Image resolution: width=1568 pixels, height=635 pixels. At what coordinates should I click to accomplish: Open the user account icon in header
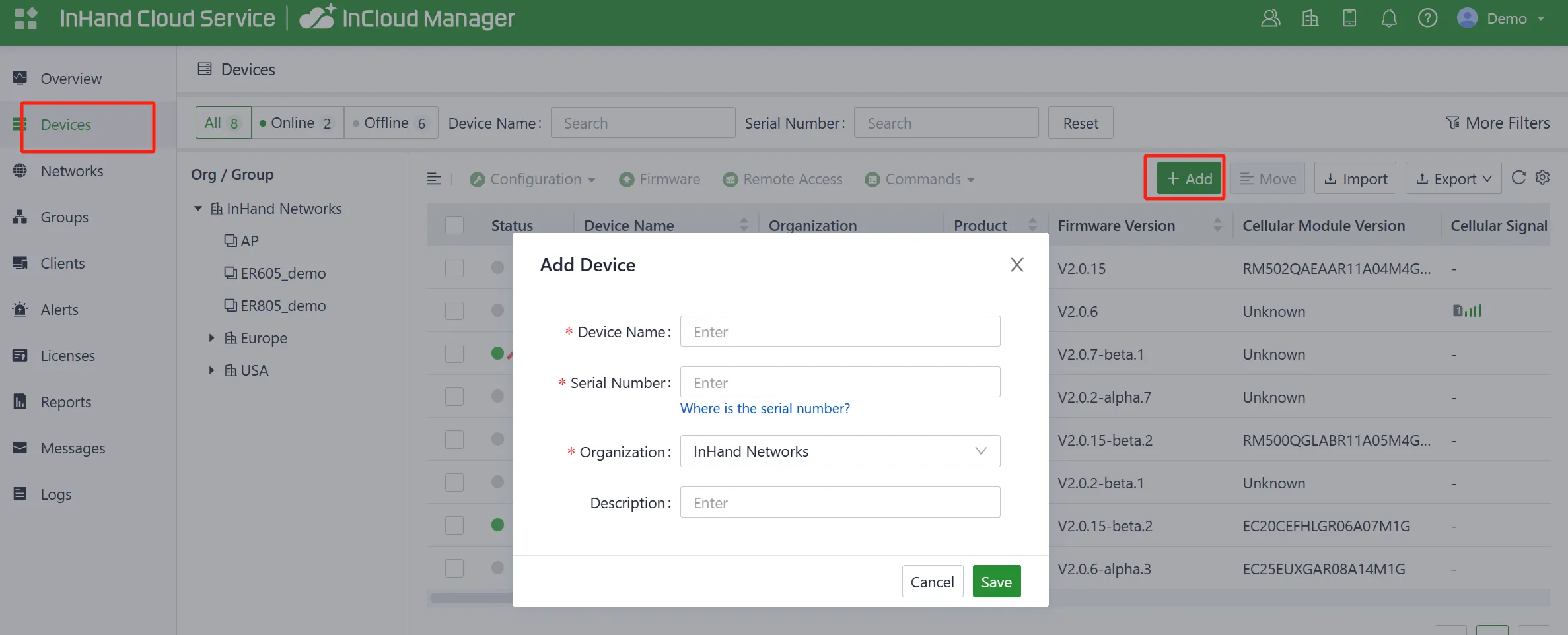[1270, 18]
